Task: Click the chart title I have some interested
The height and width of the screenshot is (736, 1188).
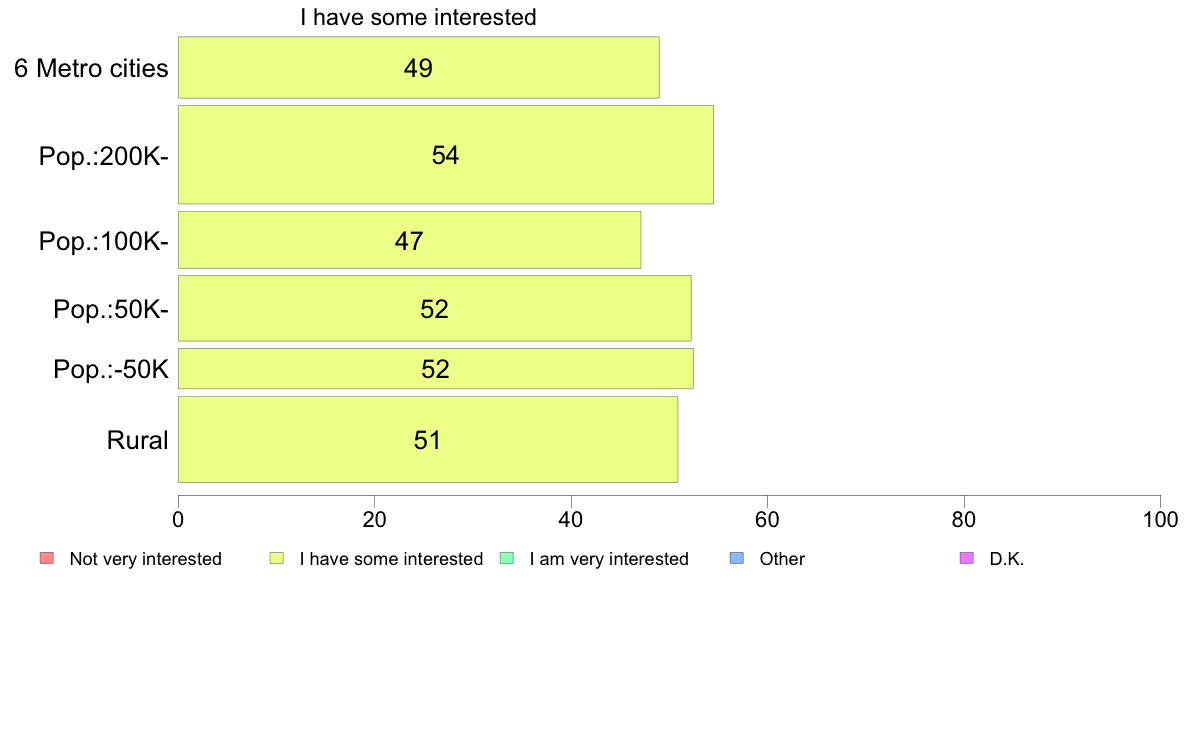Action: [x=418, y=17]
